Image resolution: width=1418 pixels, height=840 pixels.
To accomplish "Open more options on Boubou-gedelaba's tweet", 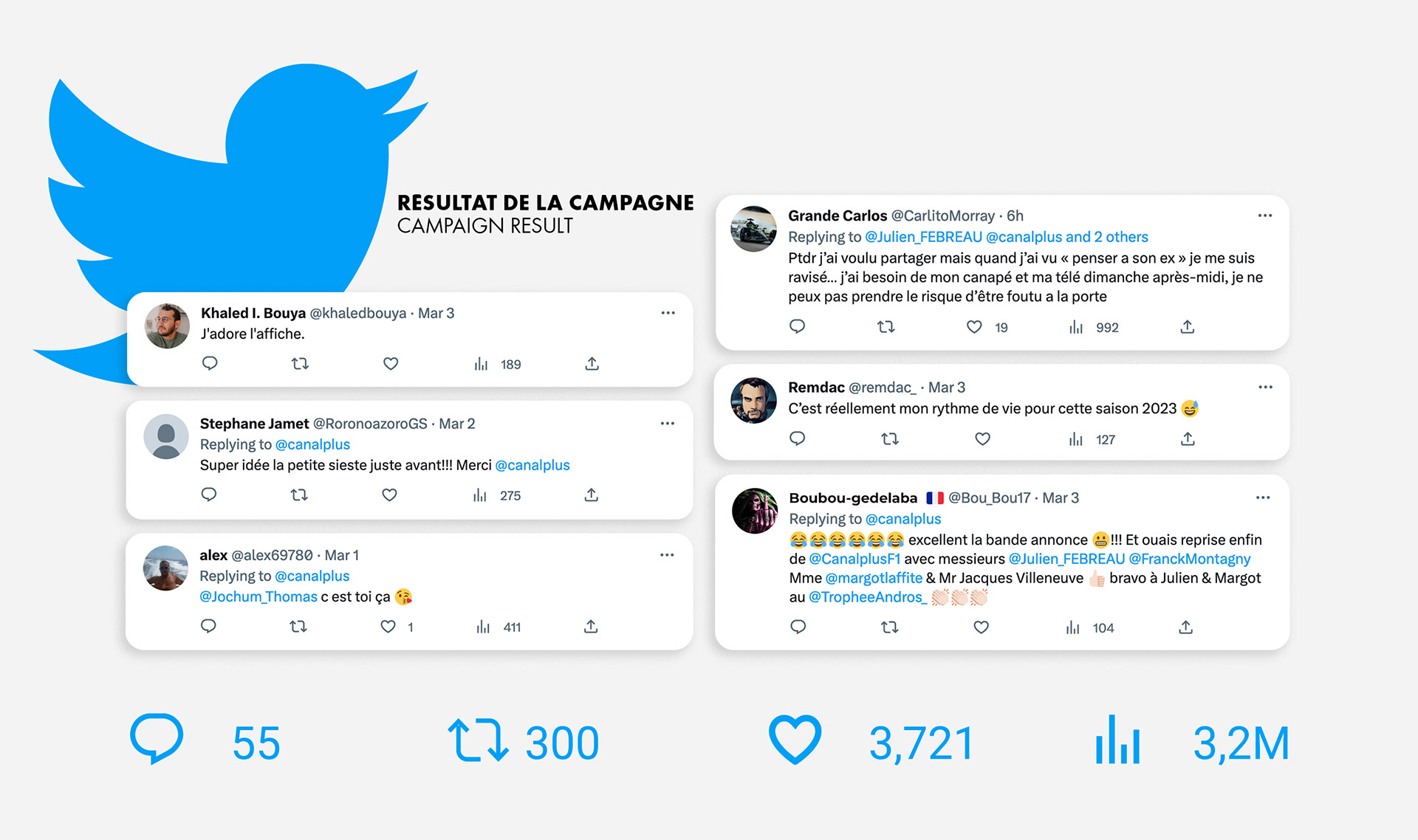I will pos(1263,498).
